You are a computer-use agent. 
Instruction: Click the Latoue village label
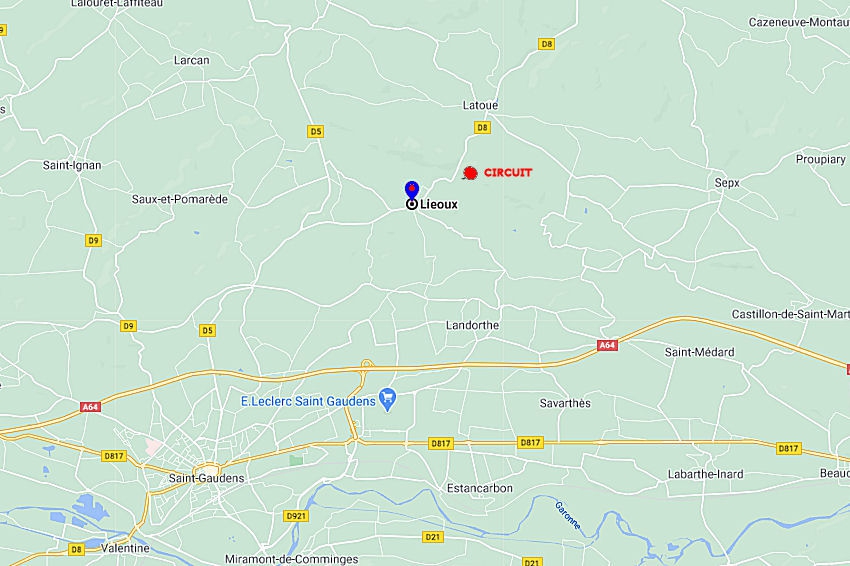tap(480, 105)
